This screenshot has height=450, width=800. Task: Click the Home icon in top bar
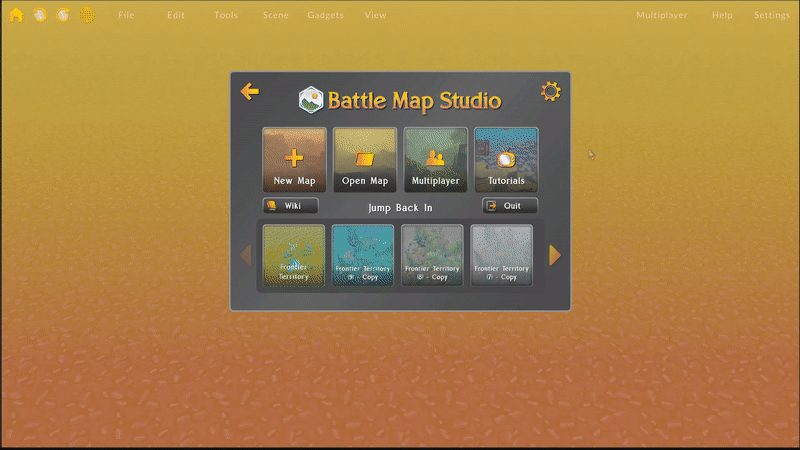[x=16, y=15]
